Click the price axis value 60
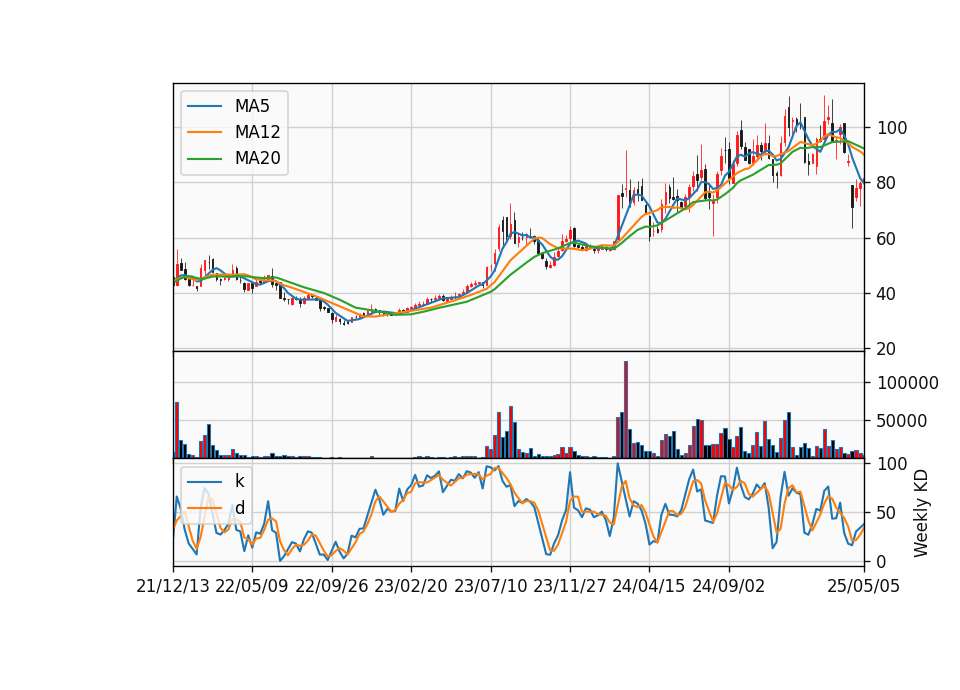960x690 pixels. [x=887, y=239]
